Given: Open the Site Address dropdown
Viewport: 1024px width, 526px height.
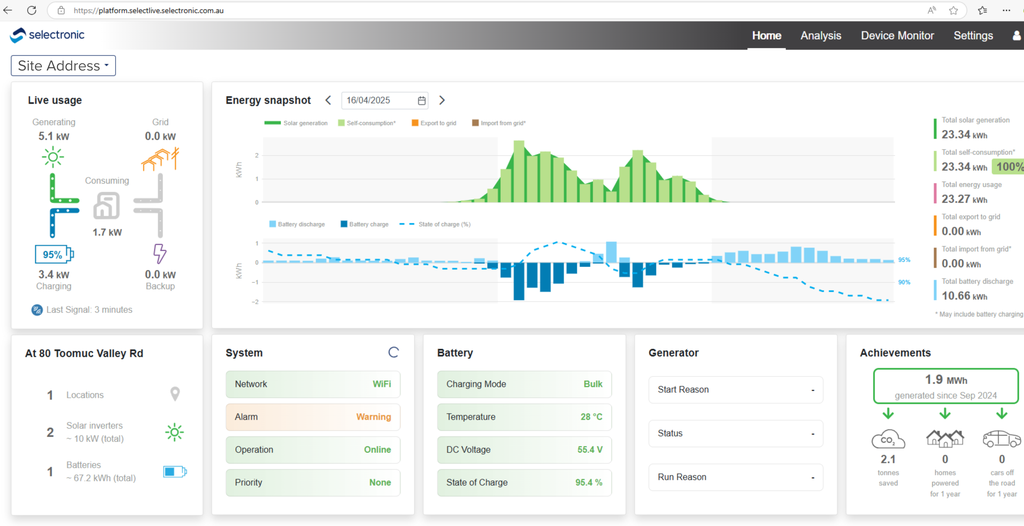Looking at the screenshot, I should coord(63,66).
